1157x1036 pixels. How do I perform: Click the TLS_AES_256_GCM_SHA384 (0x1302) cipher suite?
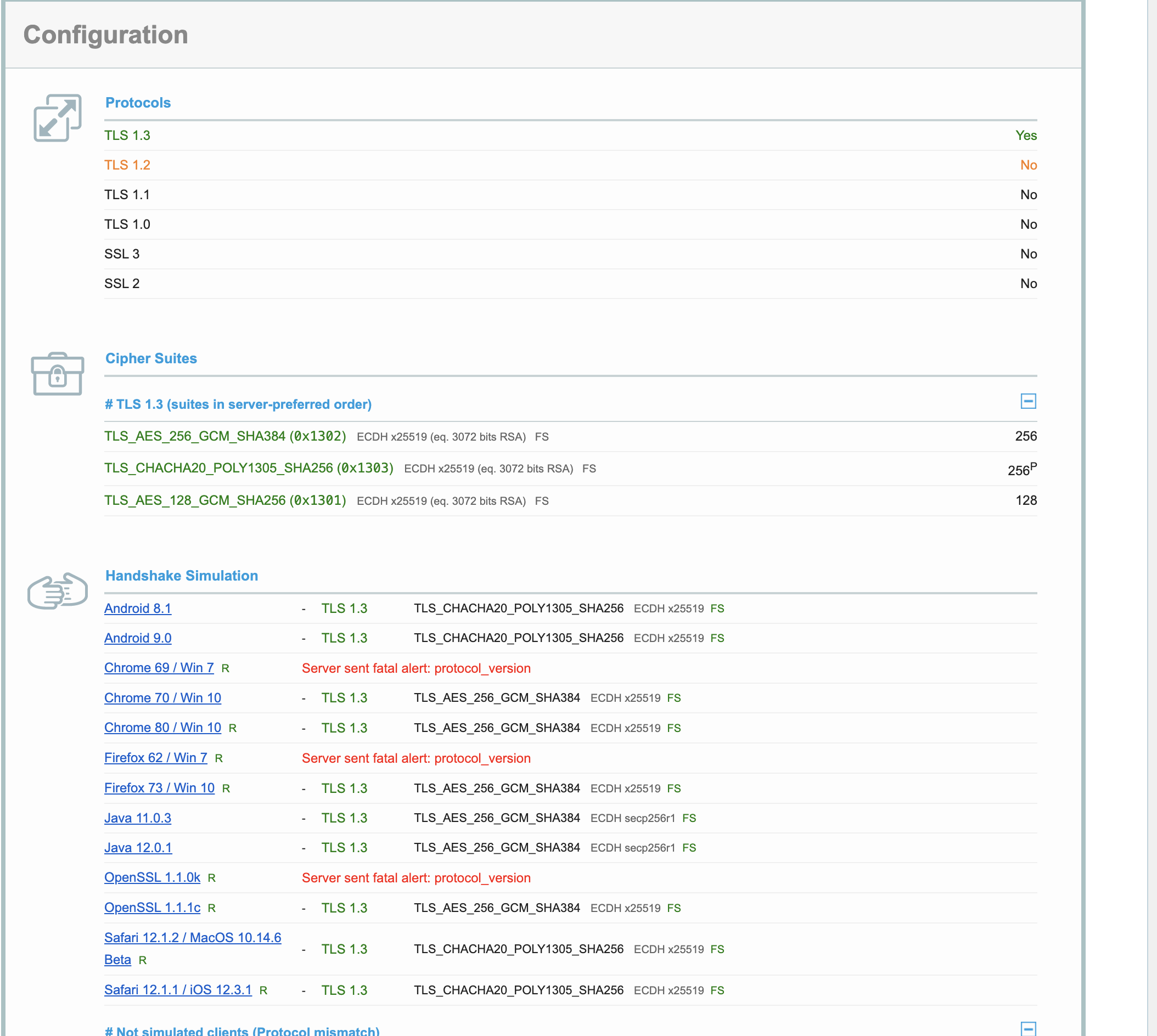tap(225, 436)
